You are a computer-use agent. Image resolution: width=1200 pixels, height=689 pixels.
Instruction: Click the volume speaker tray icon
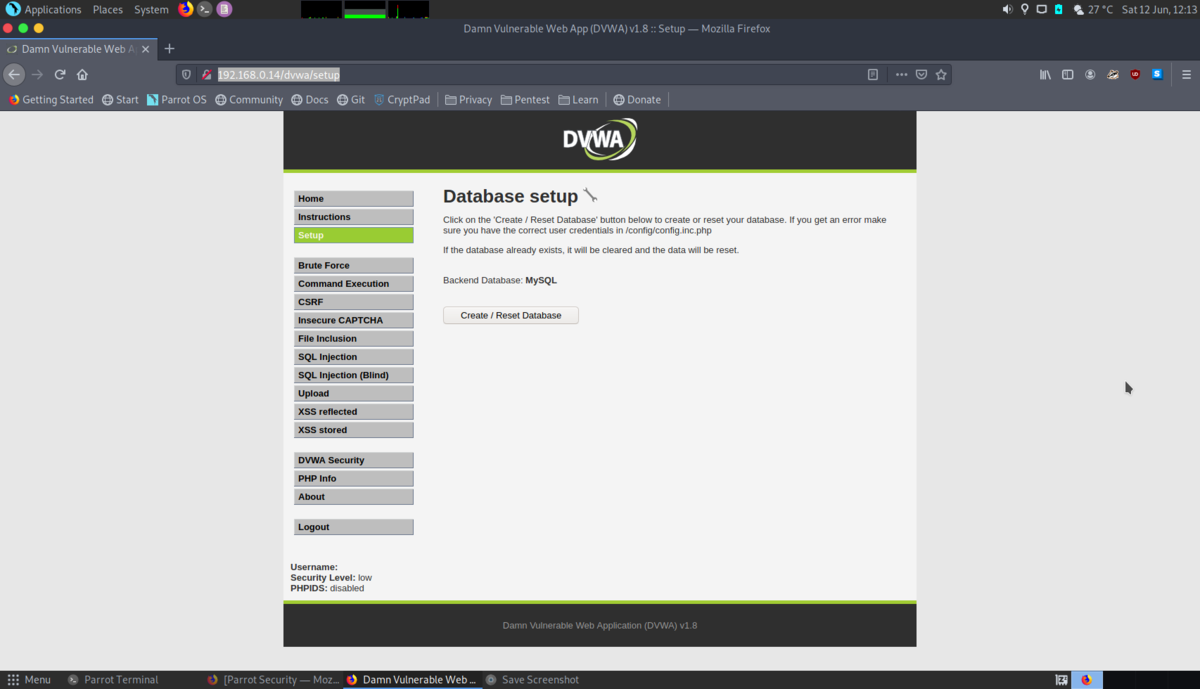pyautogui.click(x=1007, y=9)
